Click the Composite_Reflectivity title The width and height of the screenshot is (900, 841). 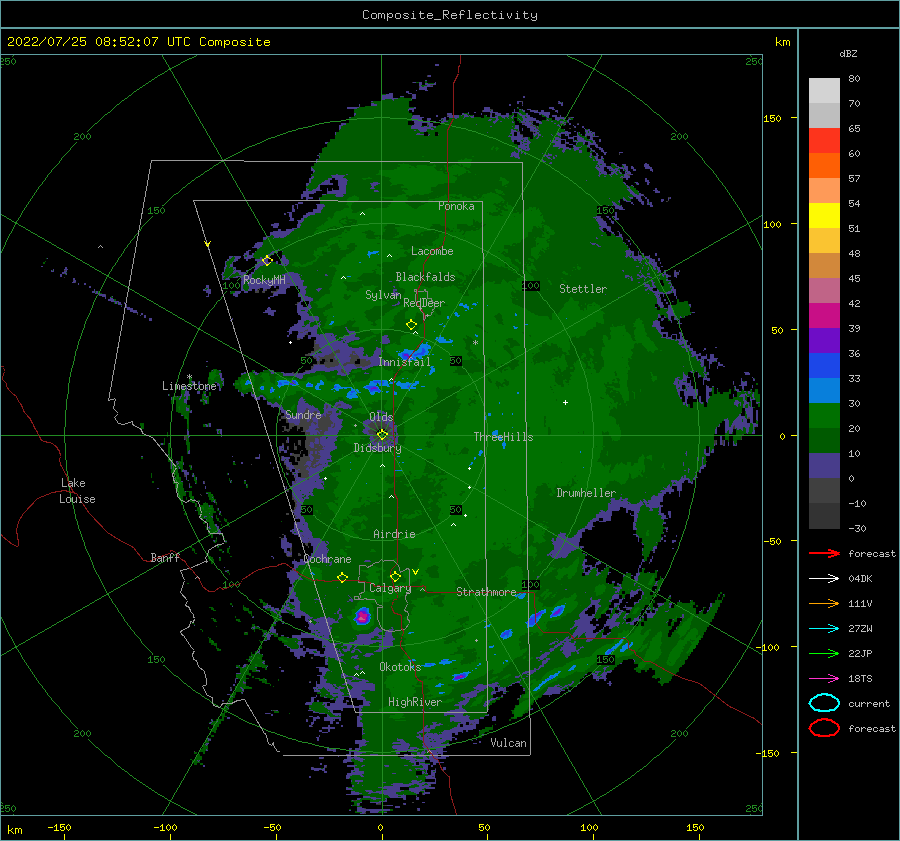point(450,15)
